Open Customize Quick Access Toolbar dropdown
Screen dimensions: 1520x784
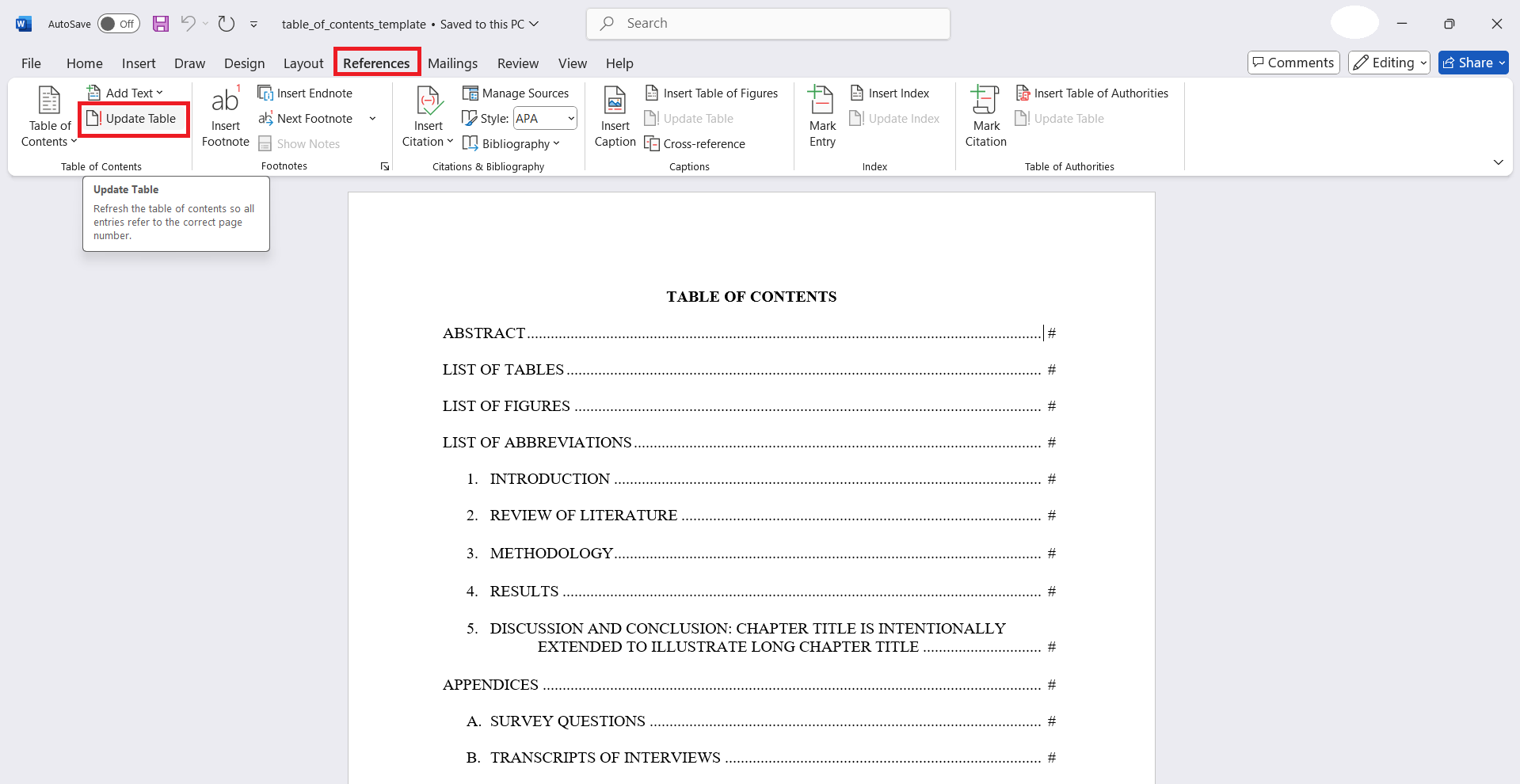[253, 24]
